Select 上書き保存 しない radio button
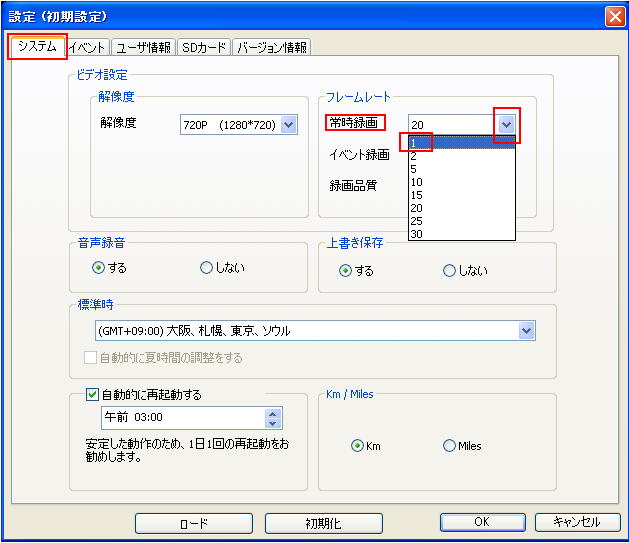 tap(449, 271)
